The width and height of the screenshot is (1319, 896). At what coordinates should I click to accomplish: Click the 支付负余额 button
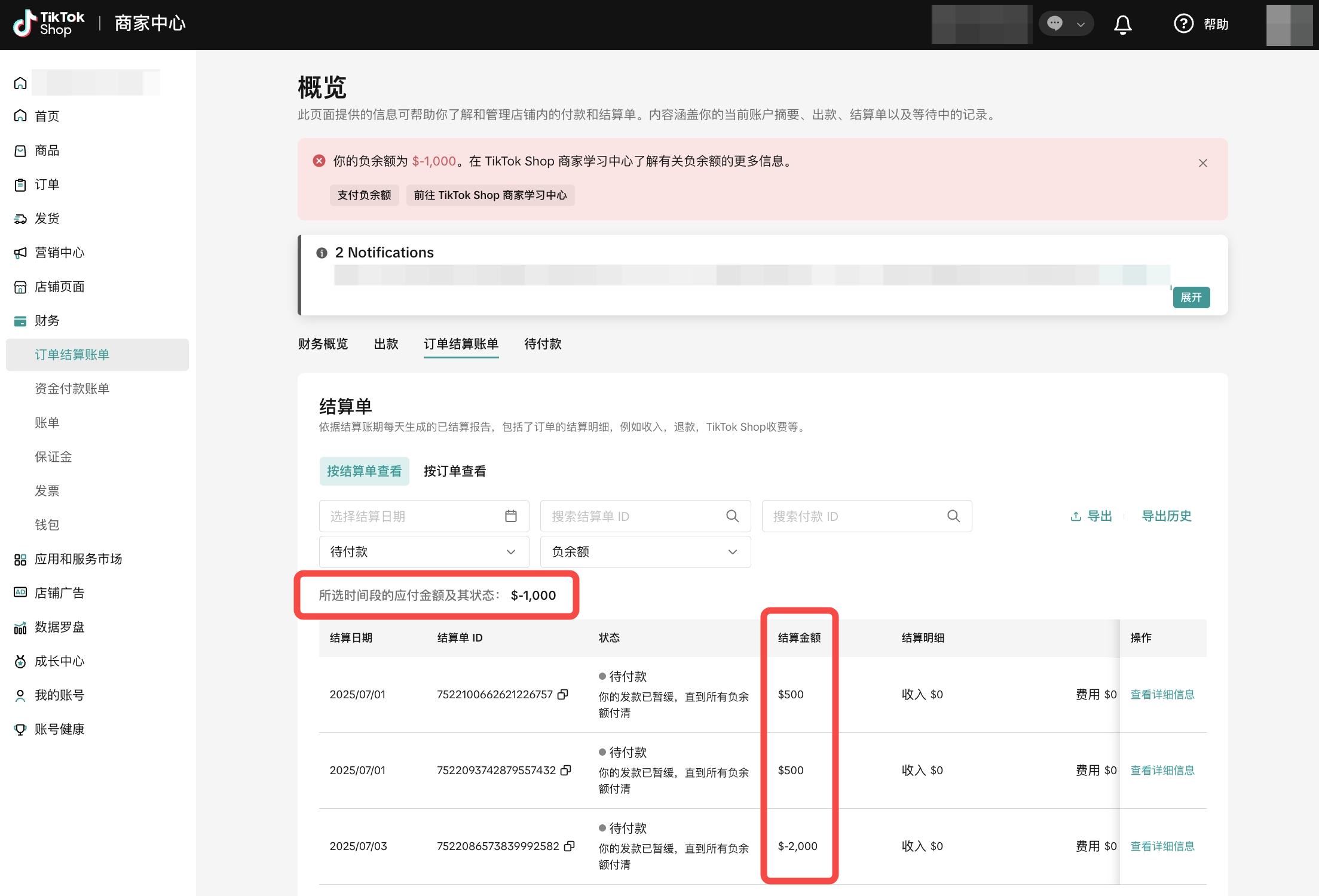pyautogui.click(x=364, y=195)
